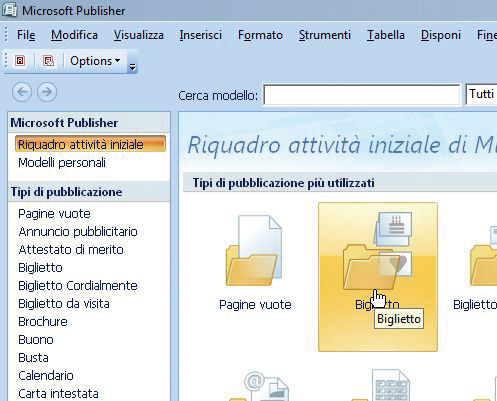Image resolution: width=497 pixels, height=401 pixels.
Task: Click the Microsoft Publisher sidebar header
Action: coord(64,123)
